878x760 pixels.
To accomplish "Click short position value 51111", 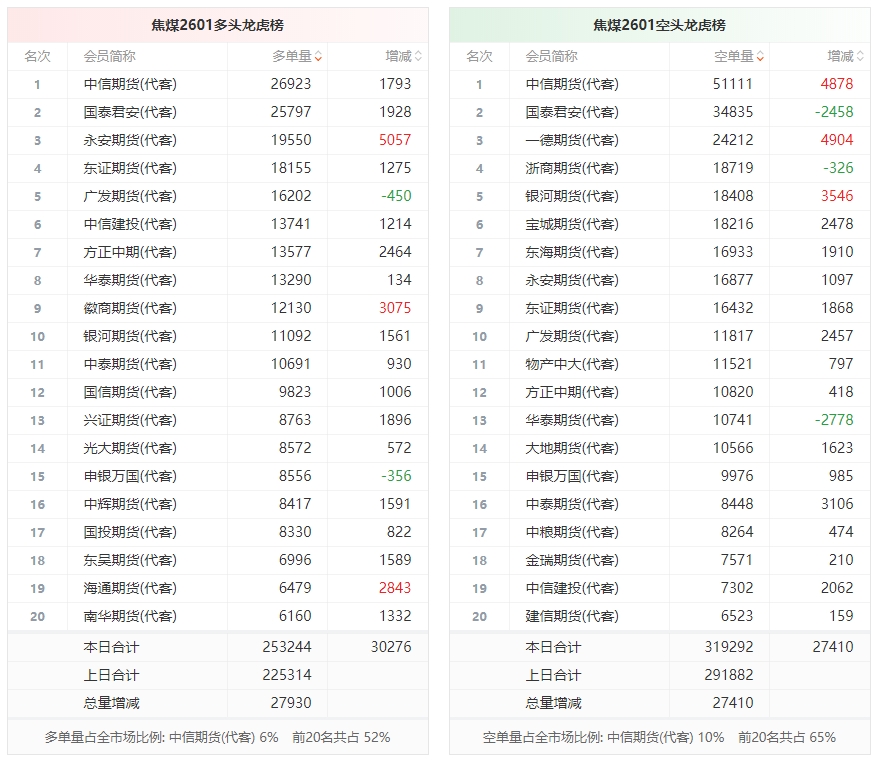I will tap(732, 84).
